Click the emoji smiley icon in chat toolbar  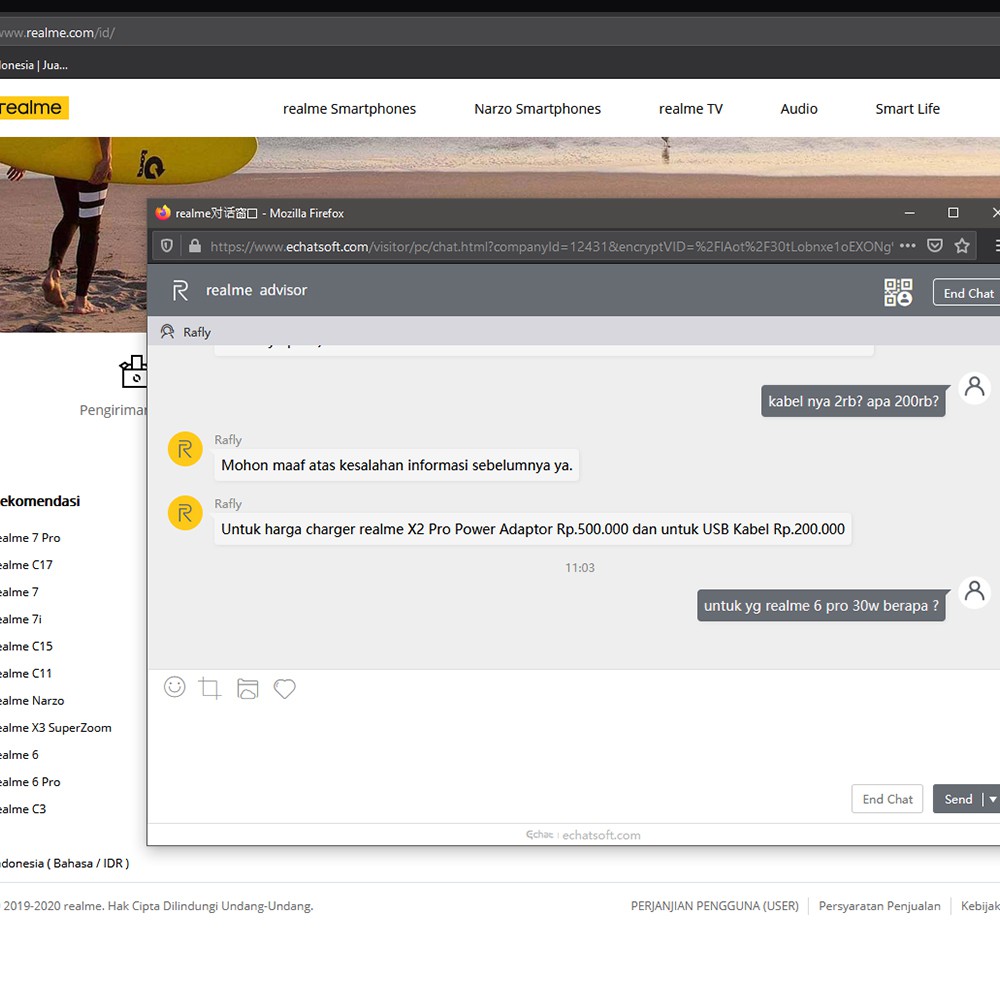click(175, 687)
